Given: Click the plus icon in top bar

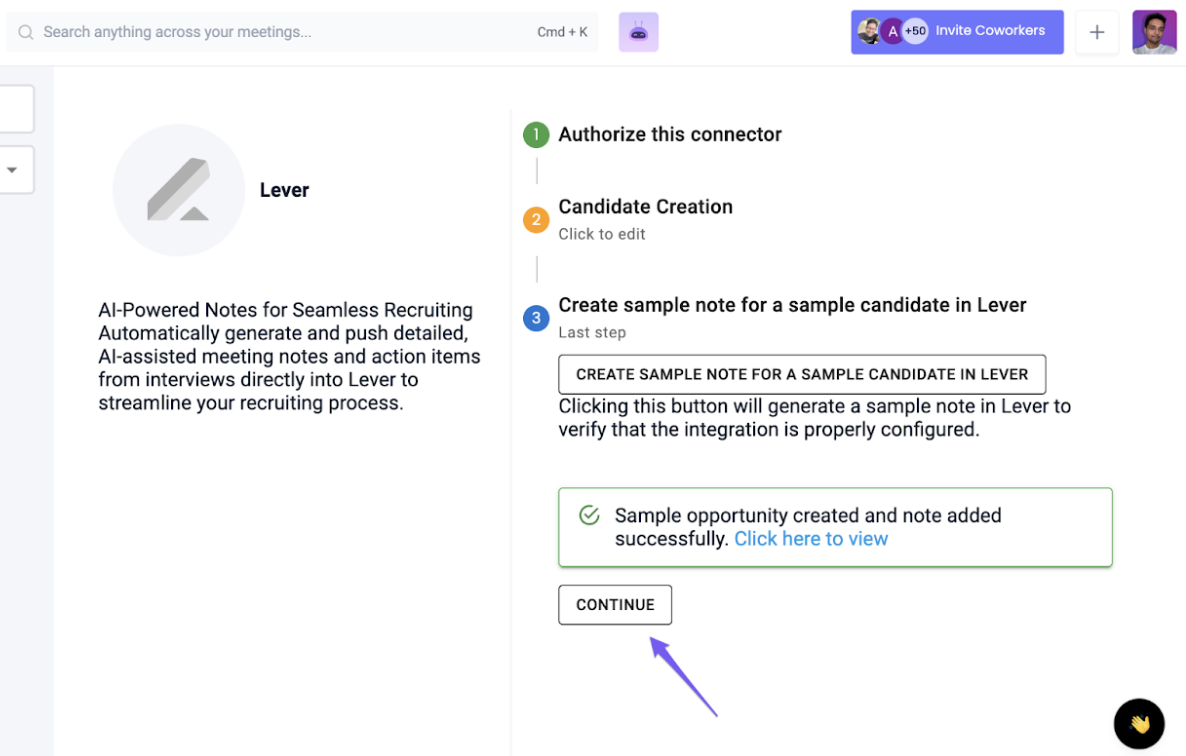Looking at the screenshot, I should click(x=1097, y=32).
